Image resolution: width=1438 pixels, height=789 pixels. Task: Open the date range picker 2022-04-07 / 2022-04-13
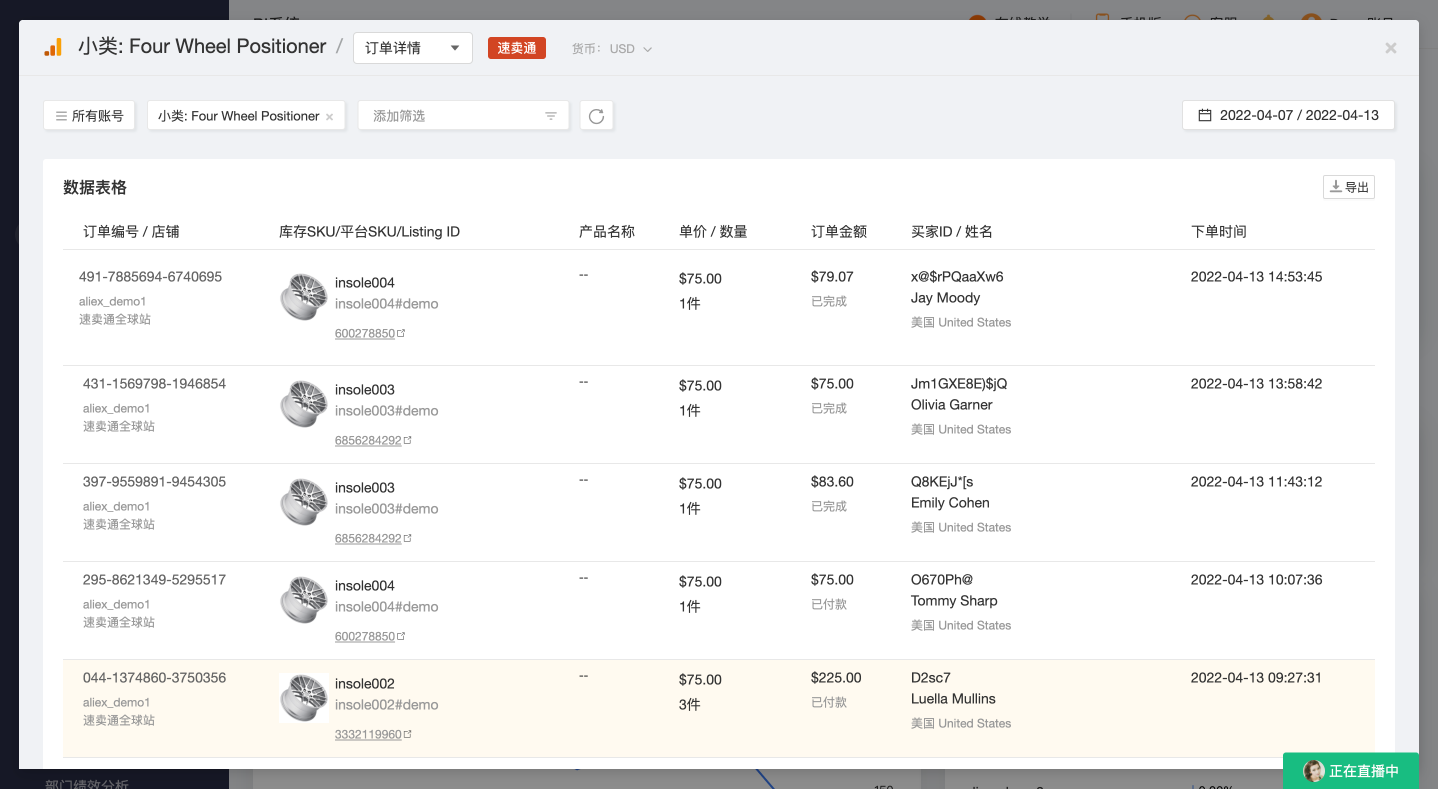click(1288, 115)
